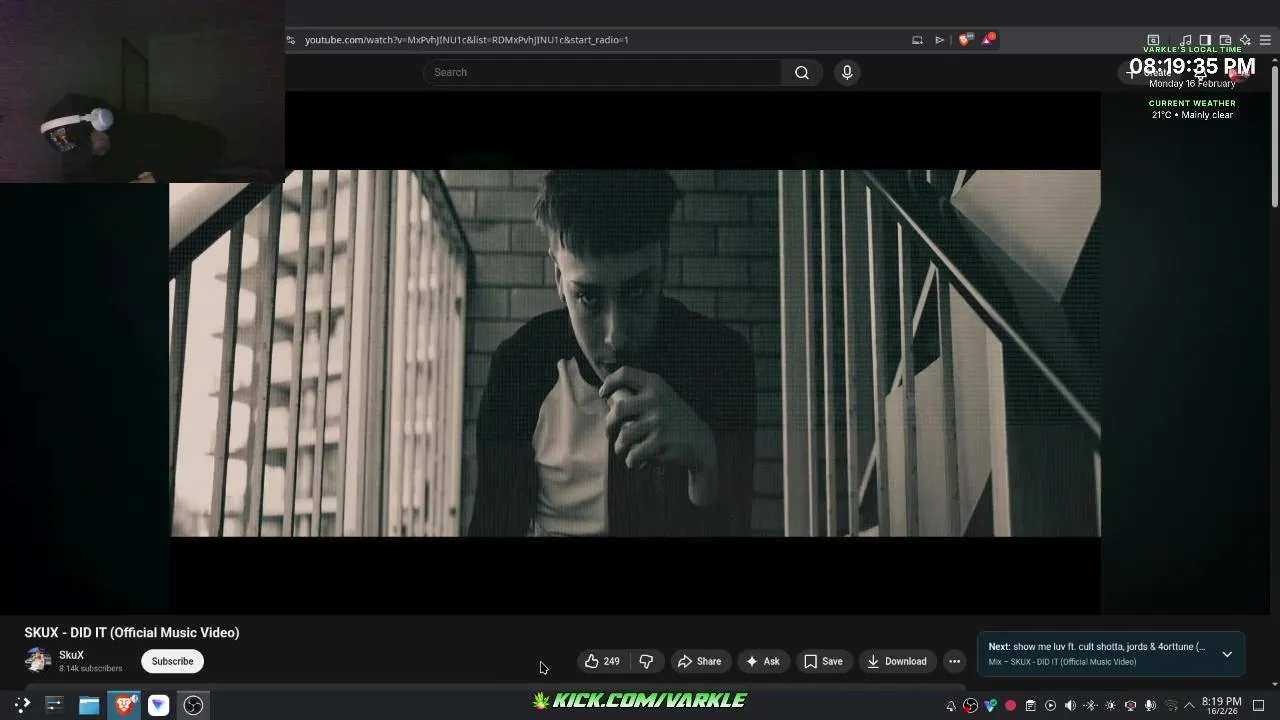Open the volume speaker tray icon

[1070, 706]
